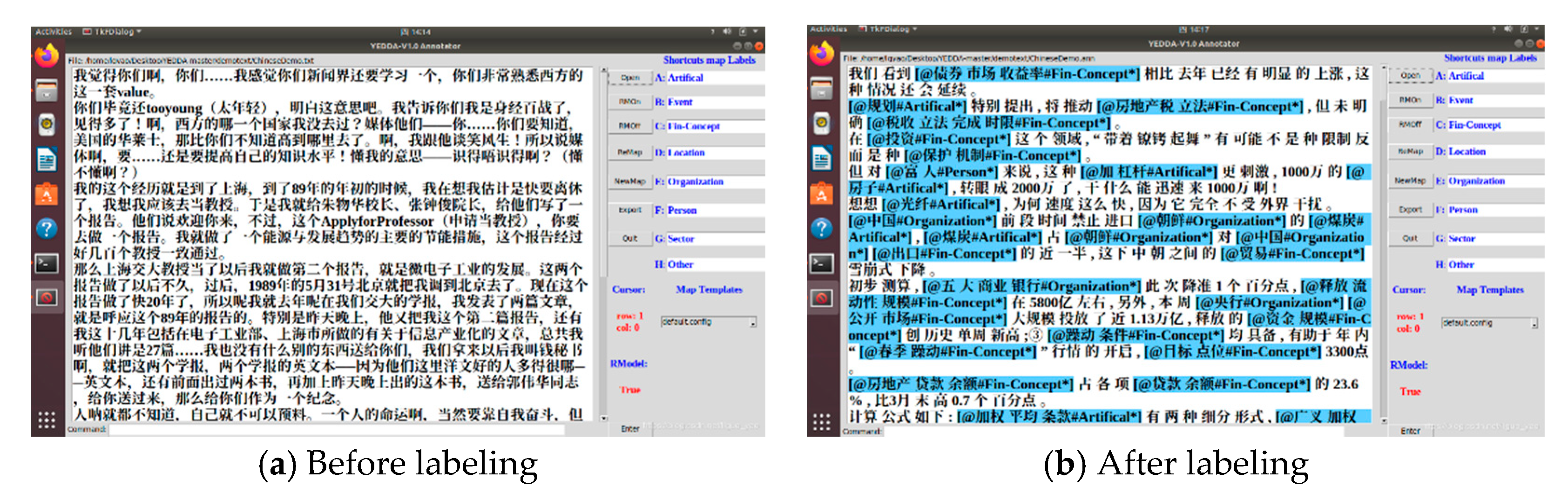1568x500 pixels.
Task: Launch Terminal in the left screenshot's dock
Action: coord(46,264)
